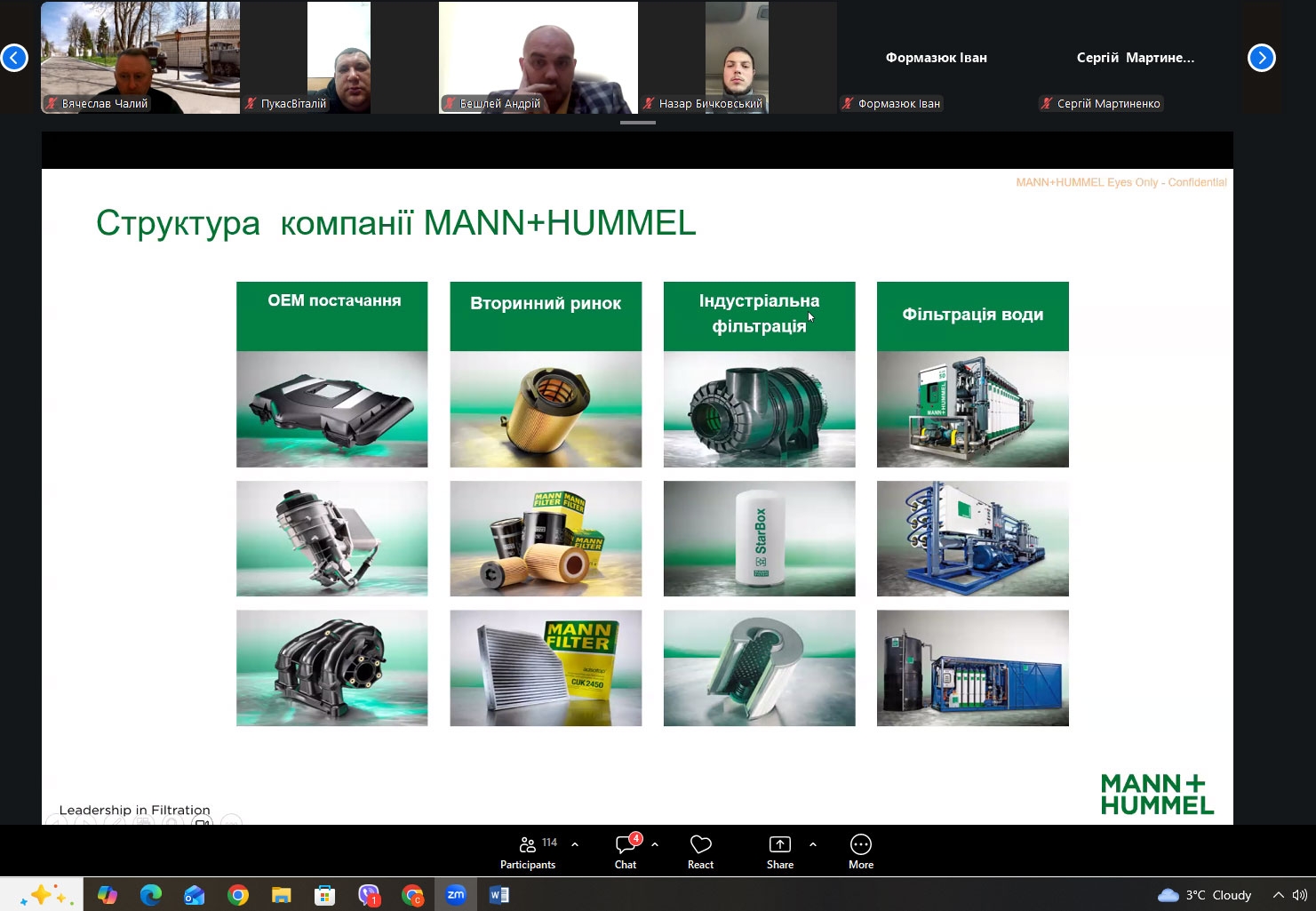
Task: Click the MANN+HUMMEL logo on slide
Action: (1157, 794)
